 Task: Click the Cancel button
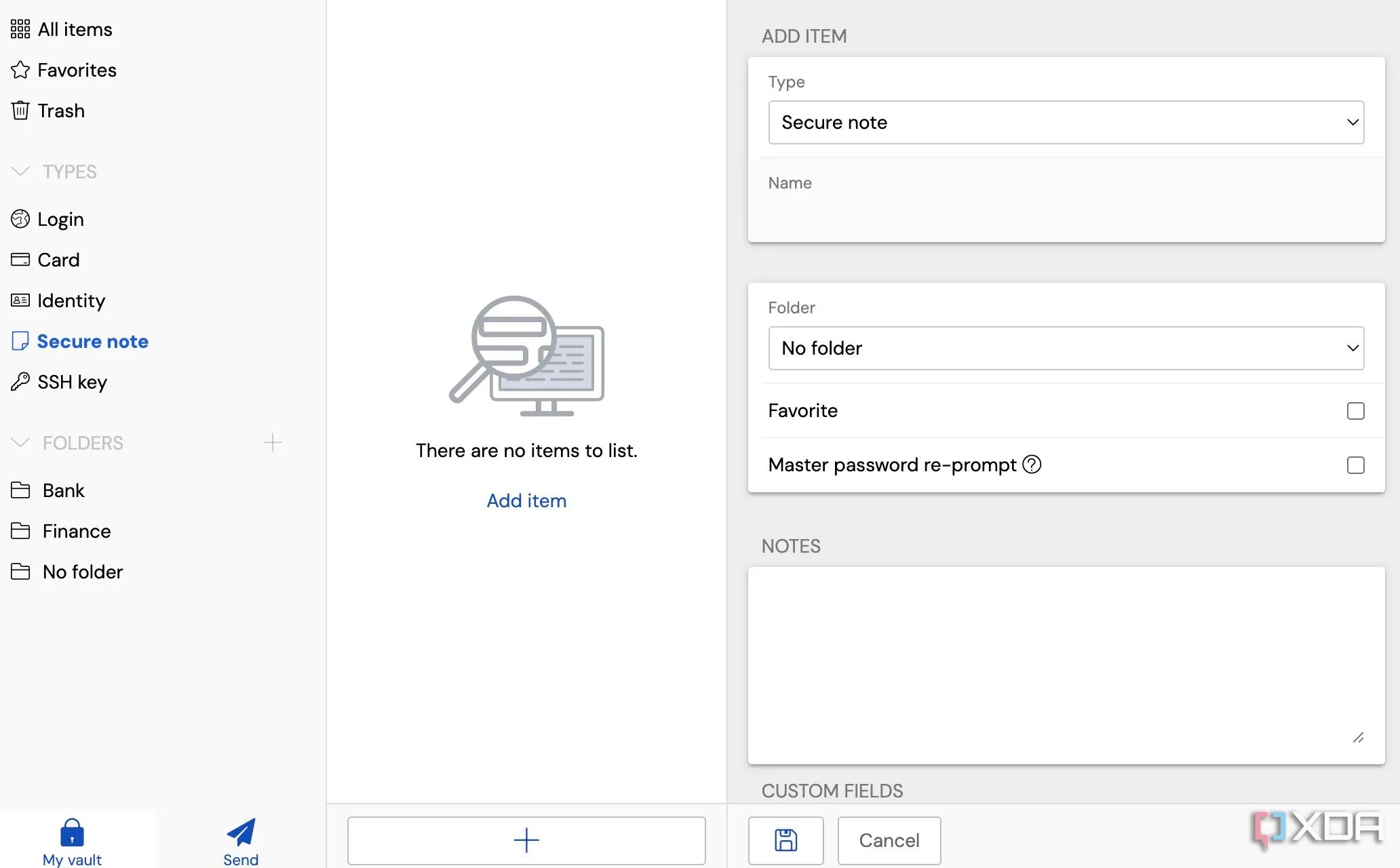(889, 840)
